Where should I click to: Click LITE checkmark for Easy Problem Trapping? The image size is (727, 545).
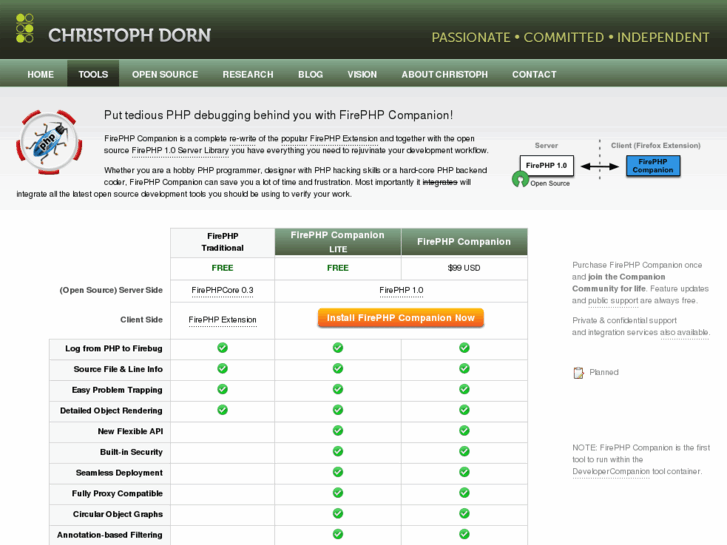338,389
